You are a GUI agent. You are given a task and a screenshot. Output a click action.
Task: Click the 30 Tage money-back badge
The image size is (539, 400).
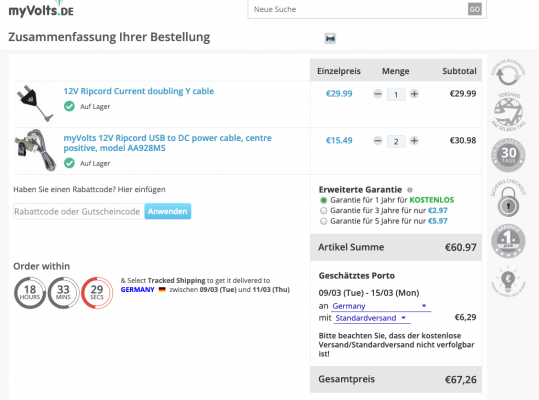(x=508, y=155)
